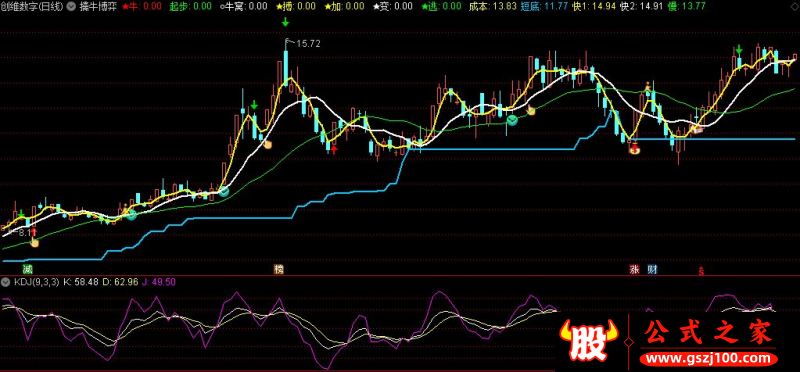The image size is (800, 372).
Task: Click the green down arrow above 15.72
Action: 285,22
